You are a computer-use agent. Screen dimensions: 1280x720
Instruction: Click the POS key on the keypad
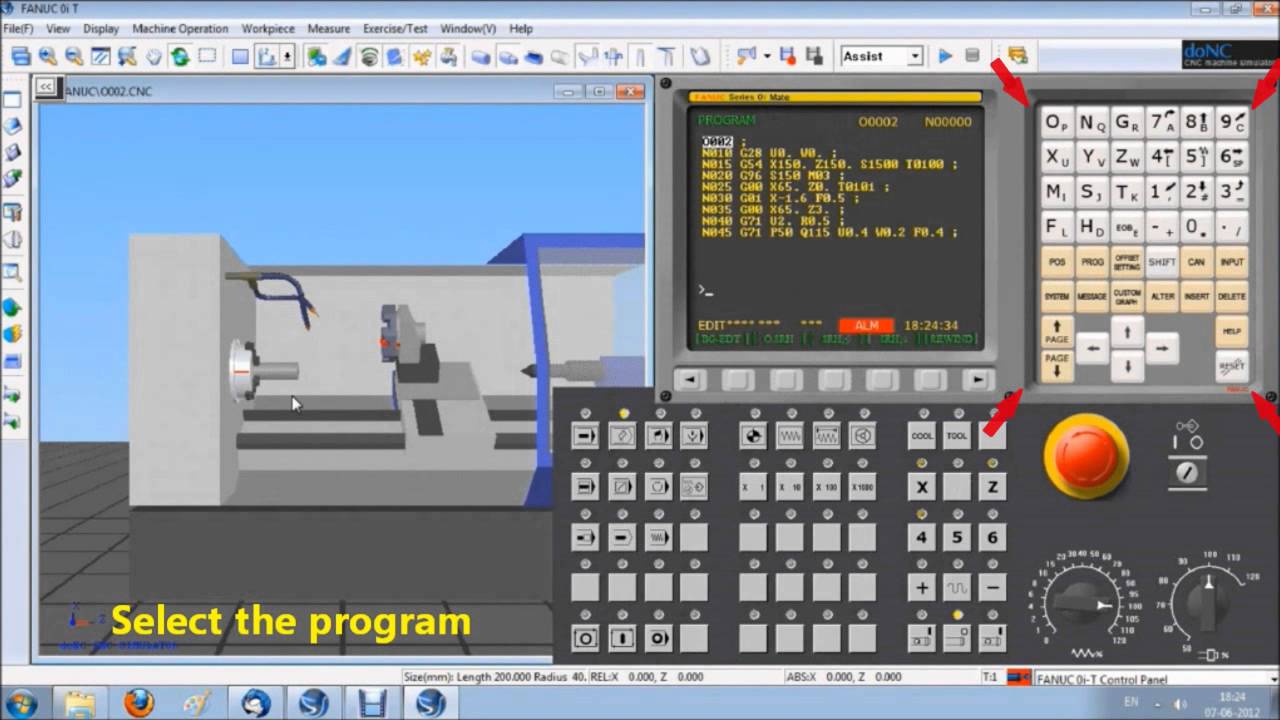click(1057, 262)
